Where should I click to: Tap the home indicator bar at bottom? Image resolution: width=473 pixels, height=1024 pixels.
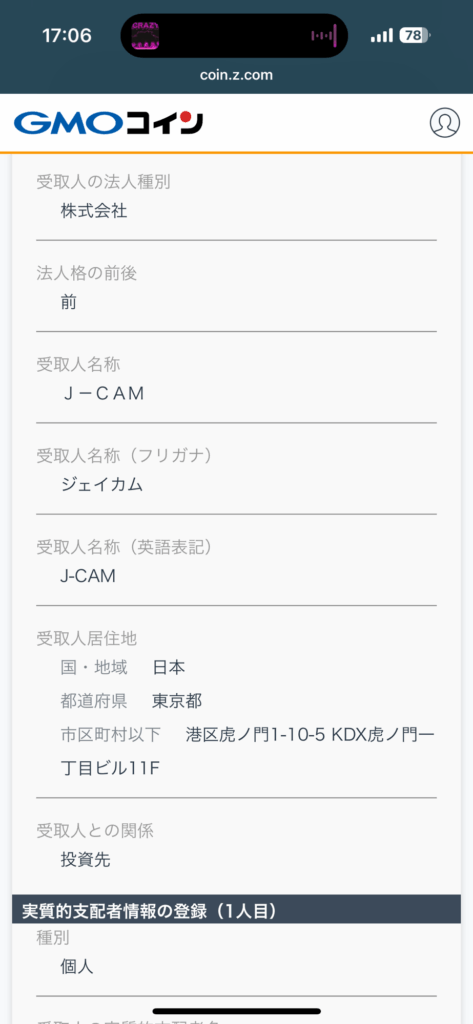[236, 1011]
